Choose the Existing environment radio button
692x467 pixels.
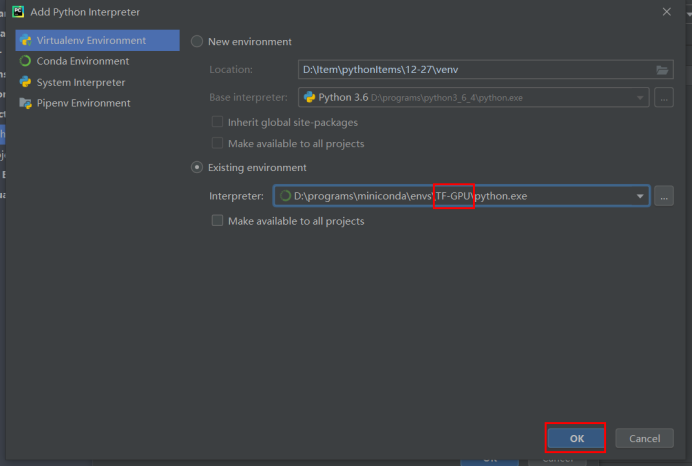[197, 167]
